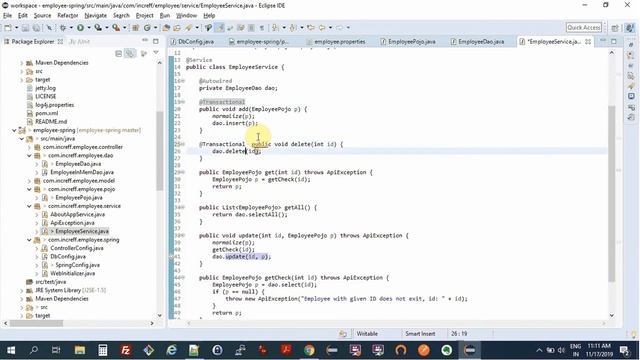
Task: Collapse the getAll method fold marker
Action: click(183, 207)
